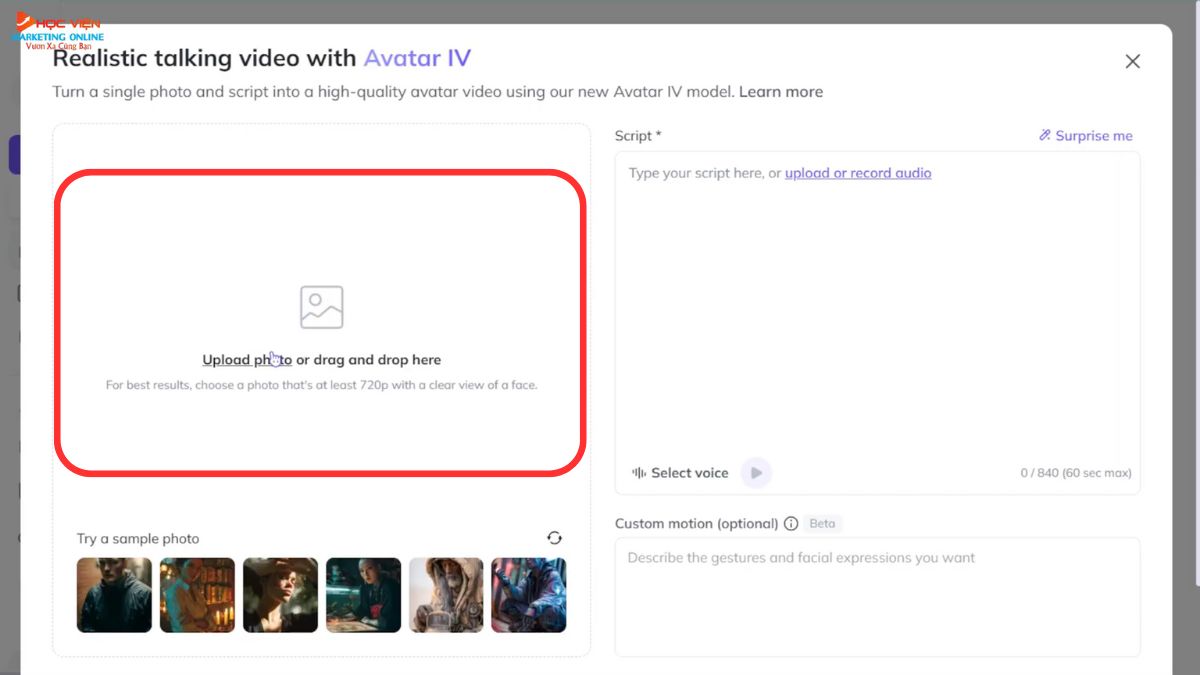Click the Upload photo link
The image size is (1200, 675).
click(x=246, y=360)
